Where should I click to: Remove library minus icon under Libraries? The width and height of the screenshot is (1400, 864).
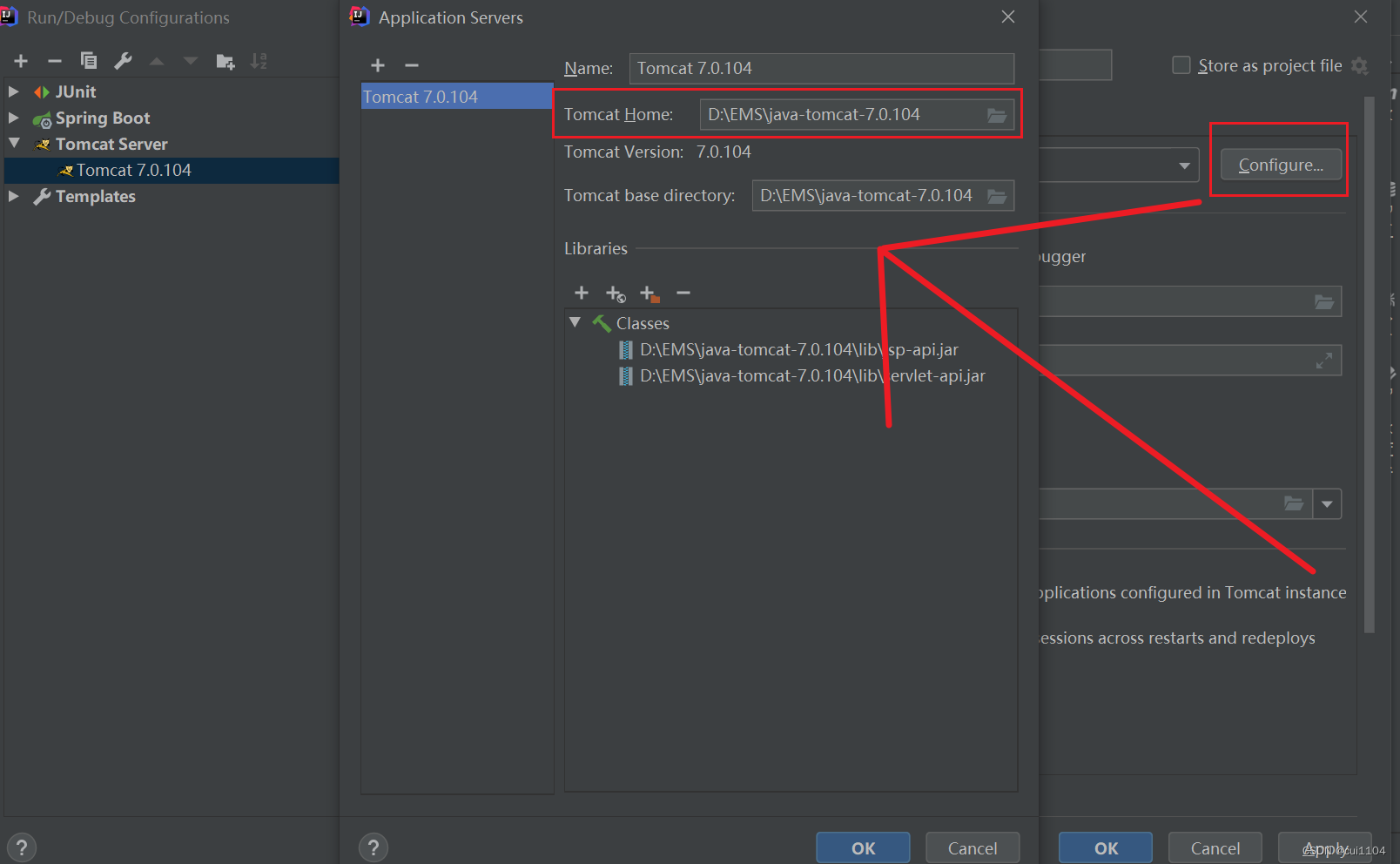(x=683, y=293)
